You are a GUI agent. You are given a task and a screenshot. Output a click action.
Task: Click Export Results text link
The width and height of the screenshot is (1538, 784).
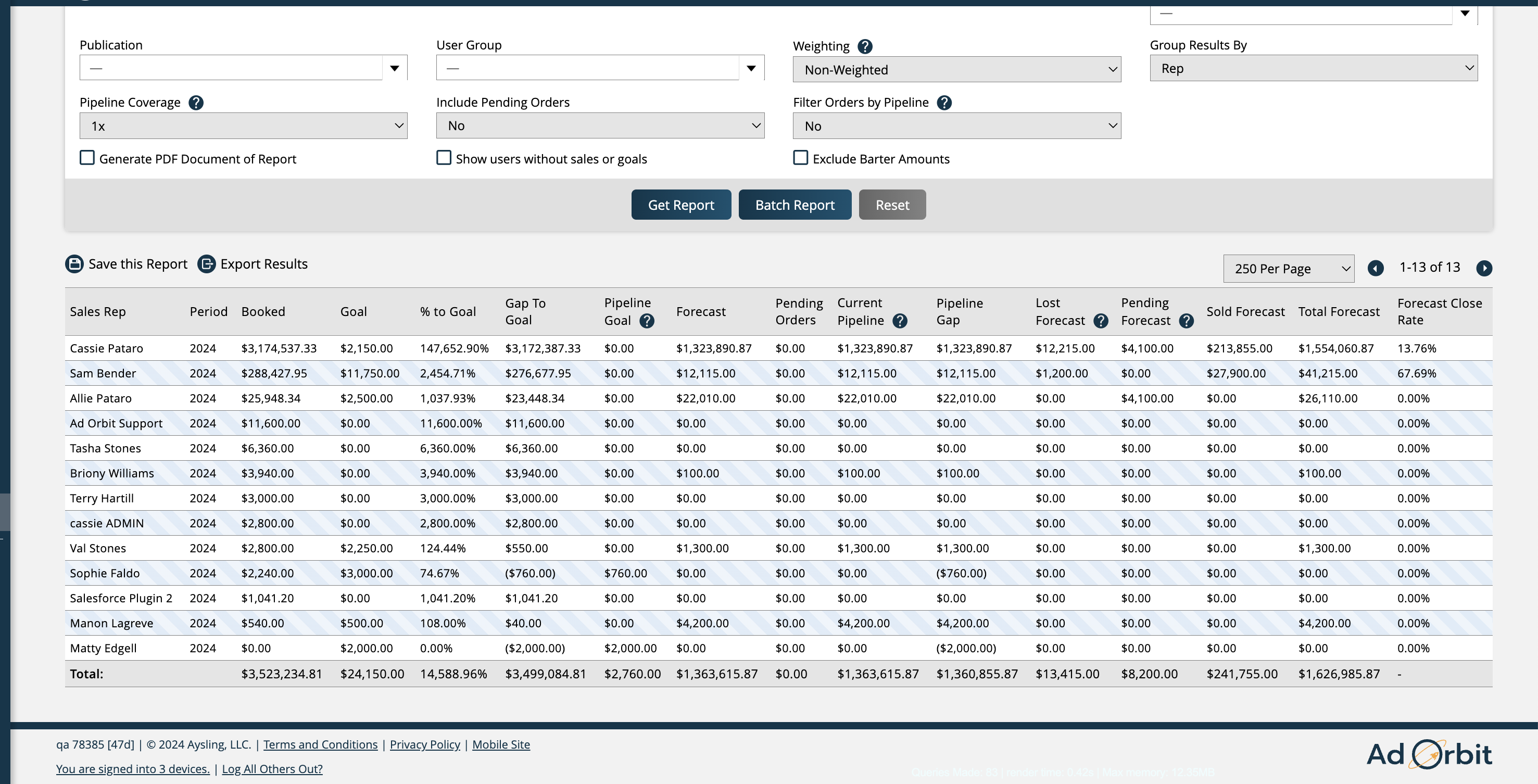[264, 264]
